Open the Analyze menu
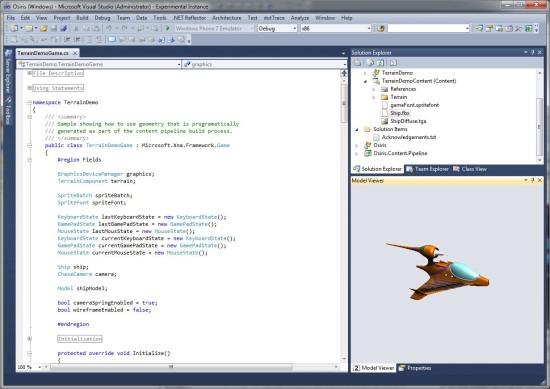Image resolution: width=550 pixels, height=389 pixels. [x=300, y=18]
